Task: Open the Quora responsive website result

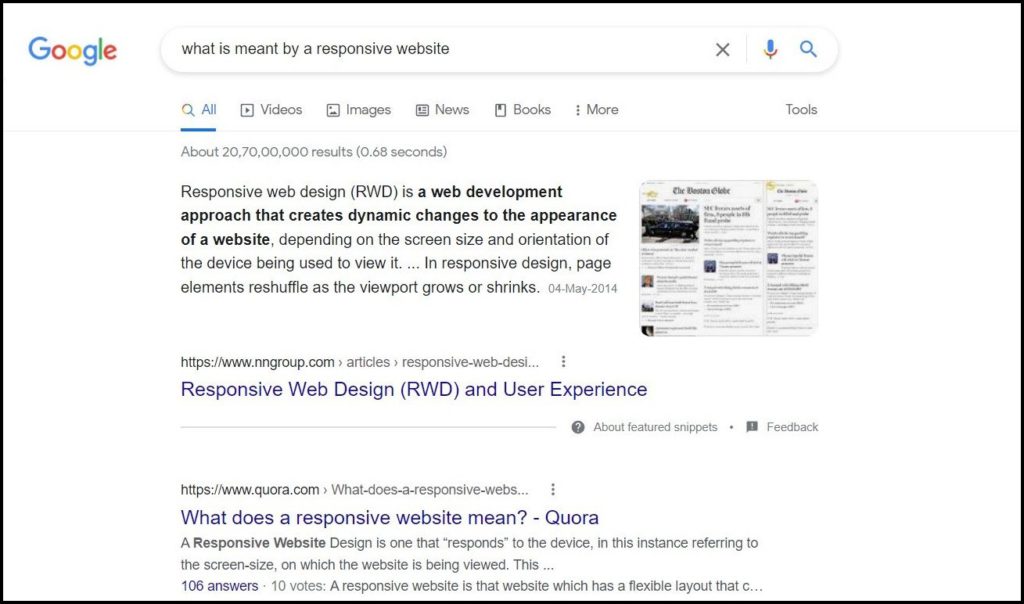Action: click(x=389, y=518)
